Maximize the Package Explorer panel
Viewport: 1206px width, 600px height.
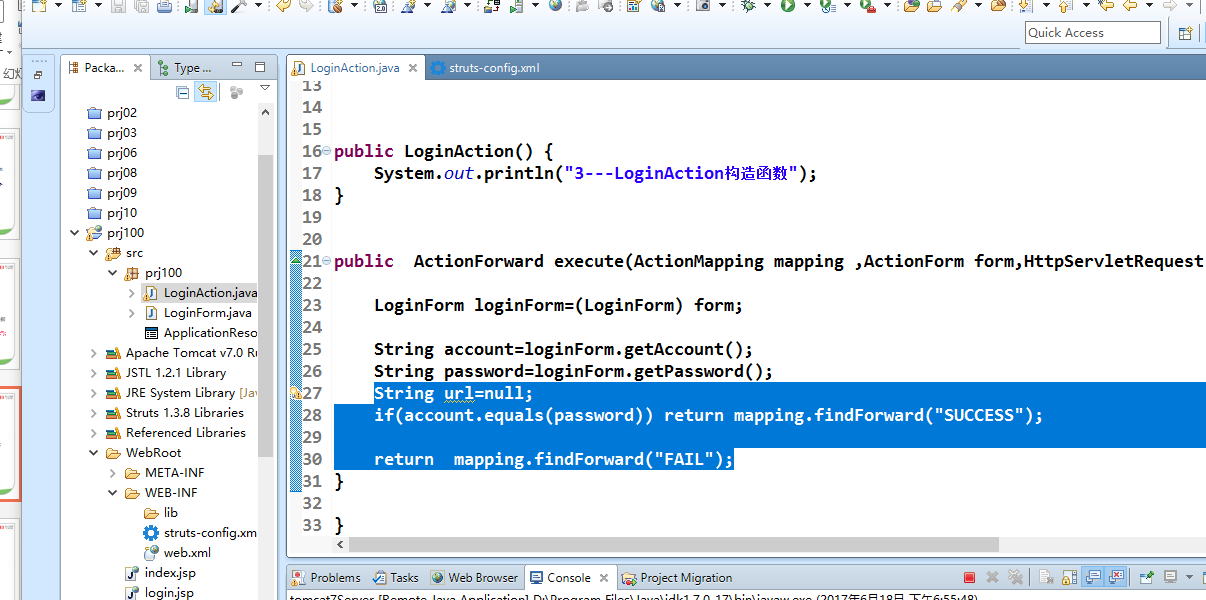point(260,67)
